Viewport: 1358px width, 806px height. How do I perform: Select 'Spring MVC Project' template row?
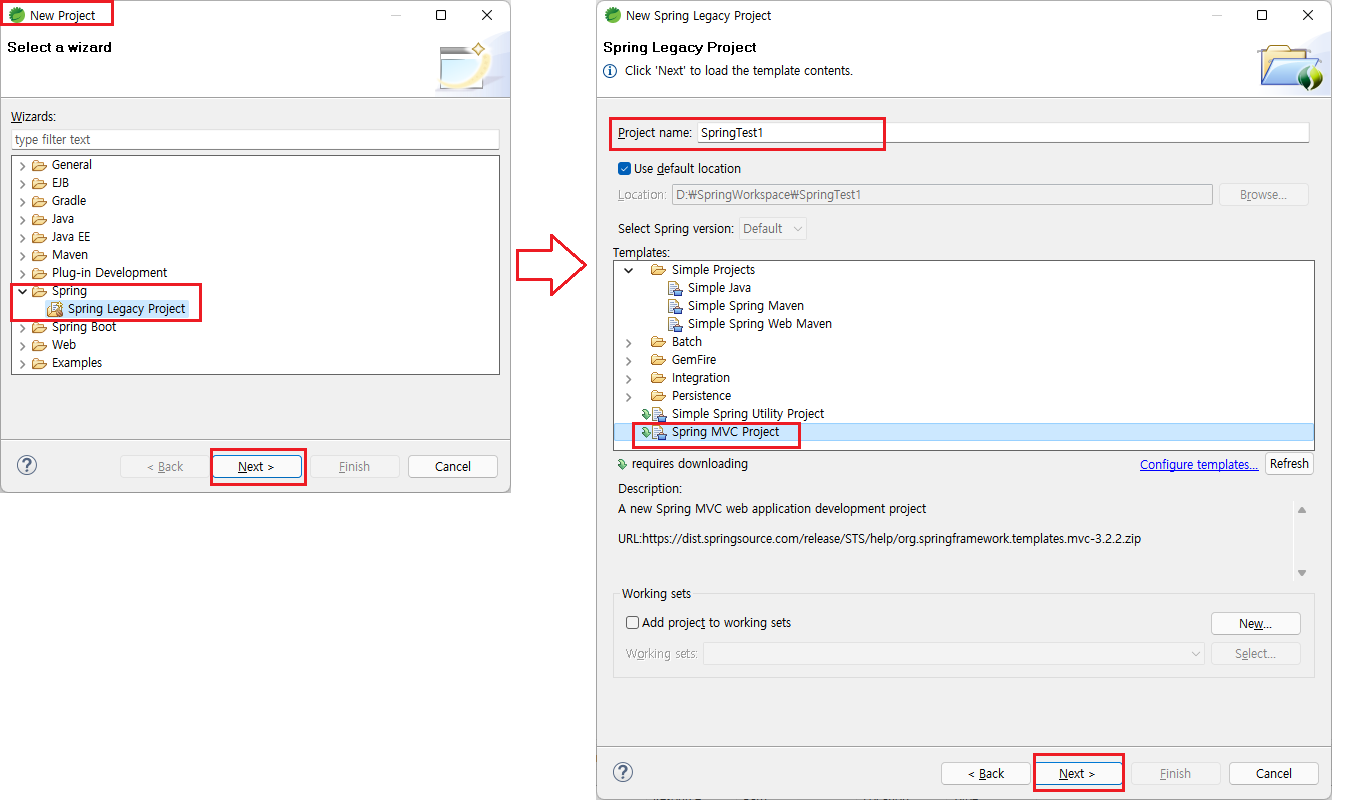pos(963,432)
